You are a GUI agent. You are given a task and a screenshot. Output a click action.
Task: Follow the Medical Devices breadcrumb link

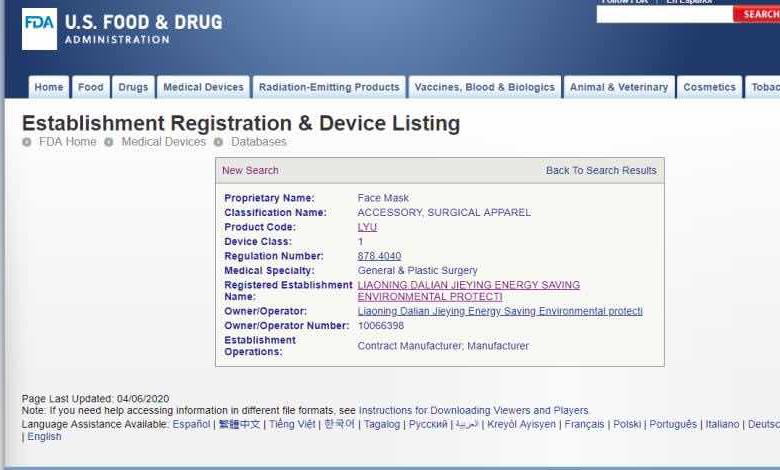[x=164, y=142]
